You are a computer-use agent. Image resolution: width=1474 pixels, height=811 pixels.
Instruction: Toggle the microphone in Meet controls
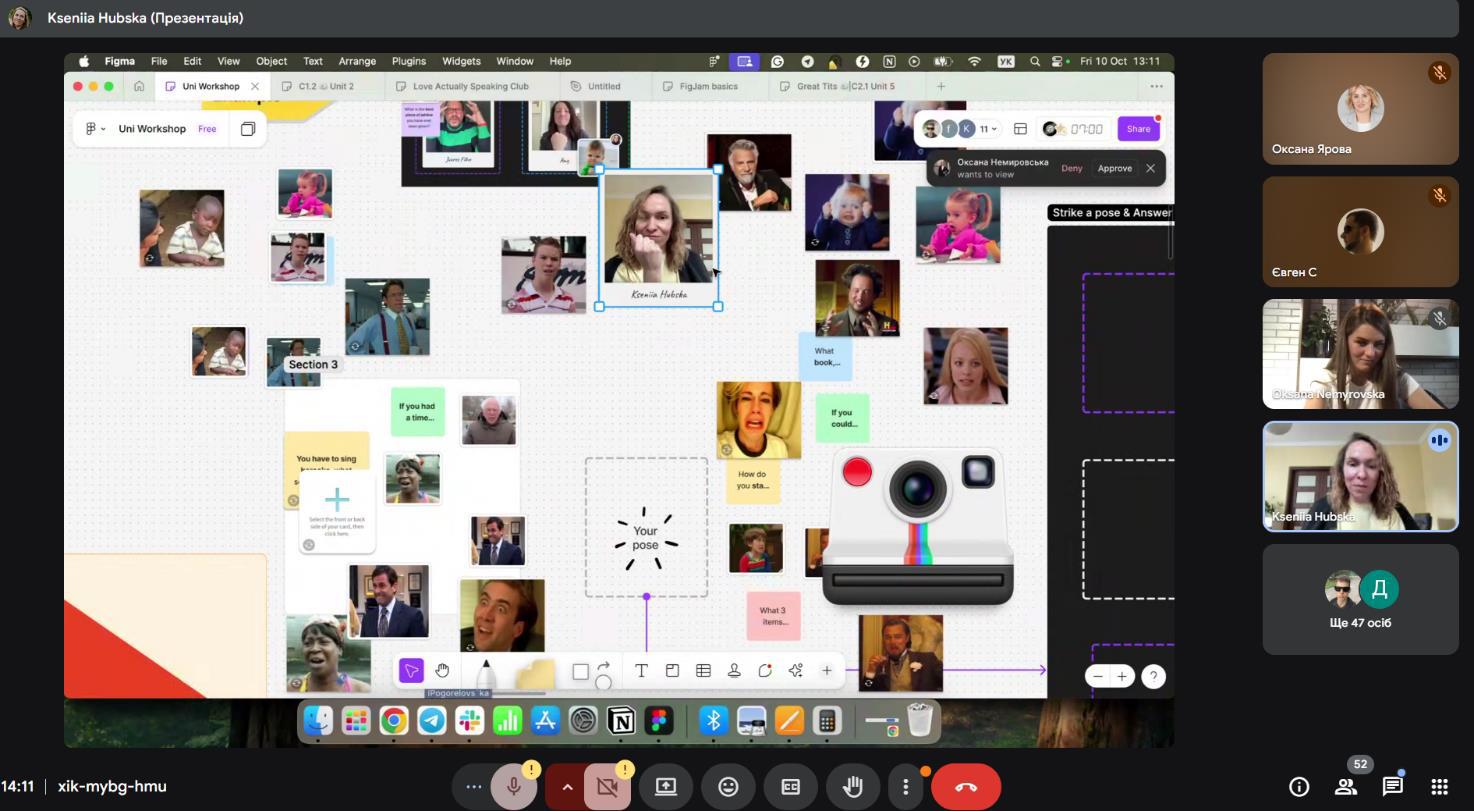click(x=514, y=787)
